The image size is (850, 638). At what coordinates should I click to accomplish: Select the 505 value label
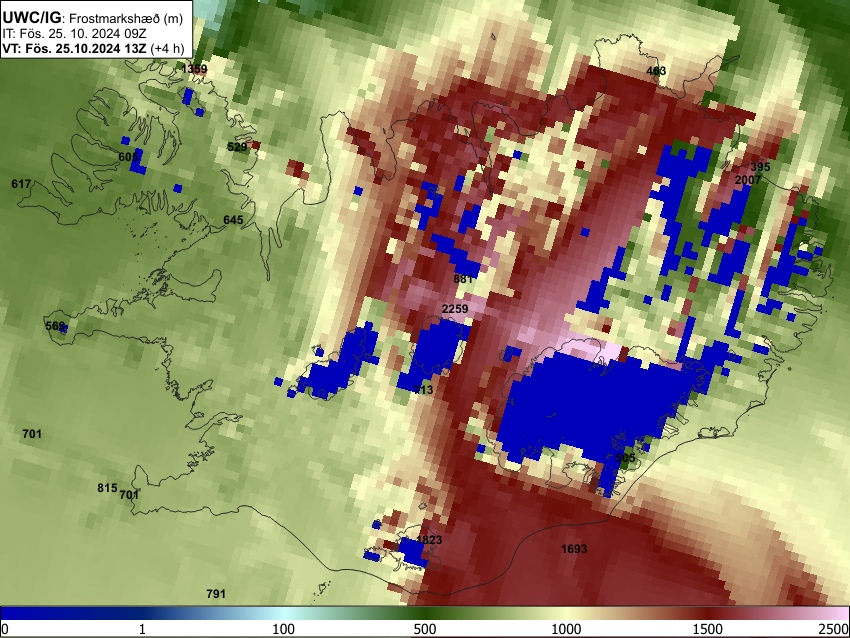click(625, 458)
